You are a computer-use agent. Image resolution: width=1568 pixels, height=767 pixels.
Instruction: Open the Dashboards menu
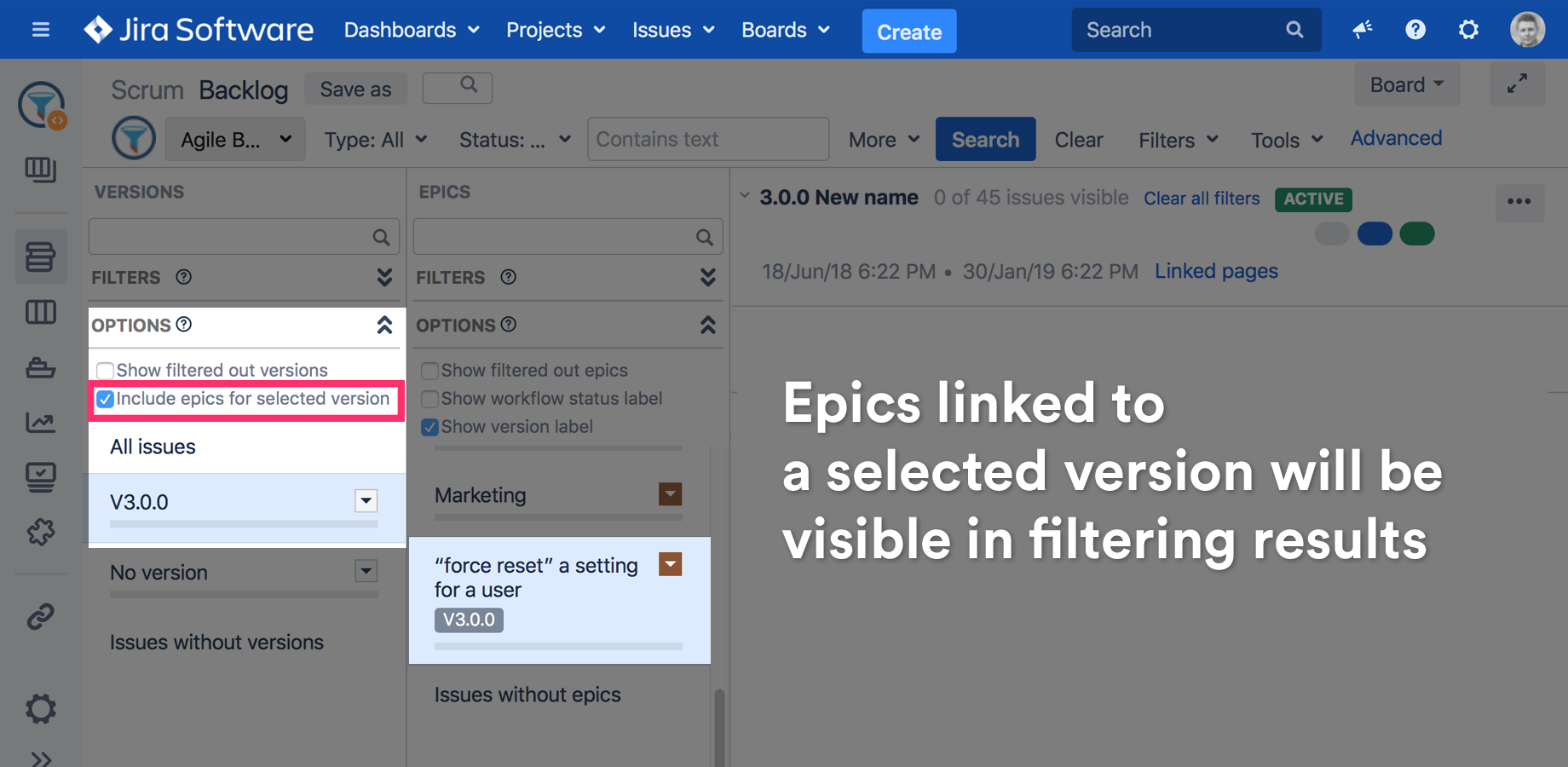click(x=411, y=31)
